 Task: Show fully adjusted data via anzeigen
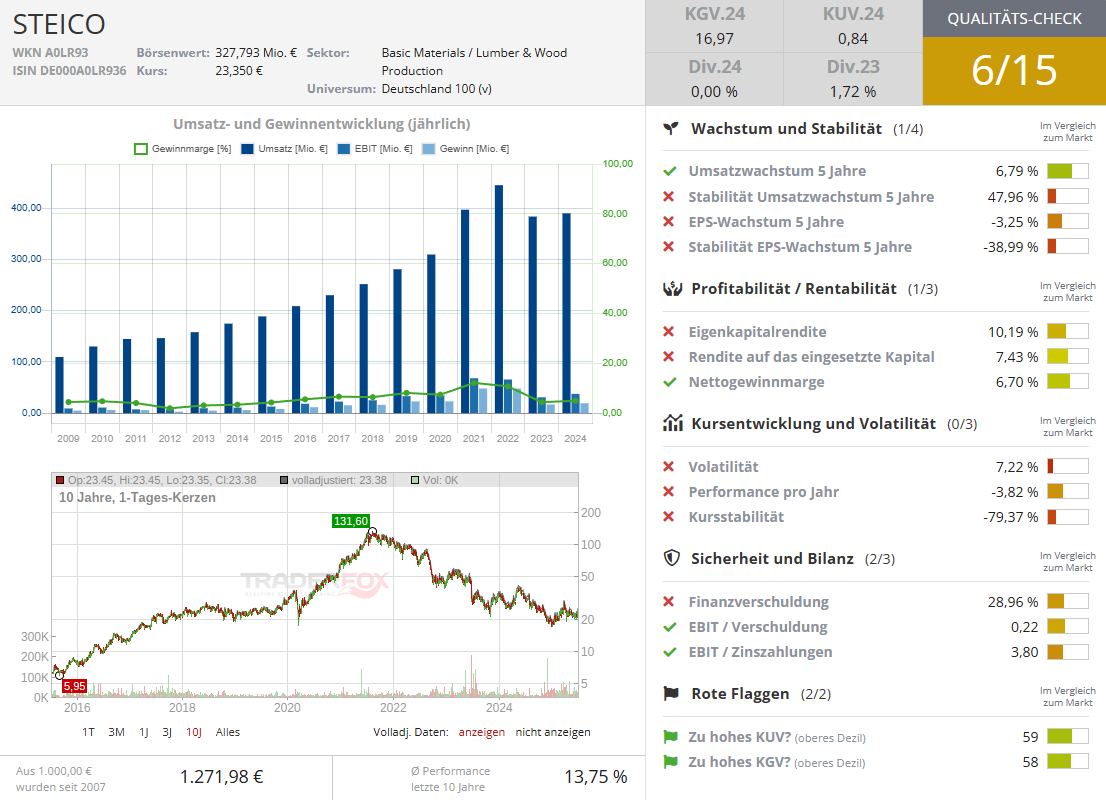[x=482, y=732]
